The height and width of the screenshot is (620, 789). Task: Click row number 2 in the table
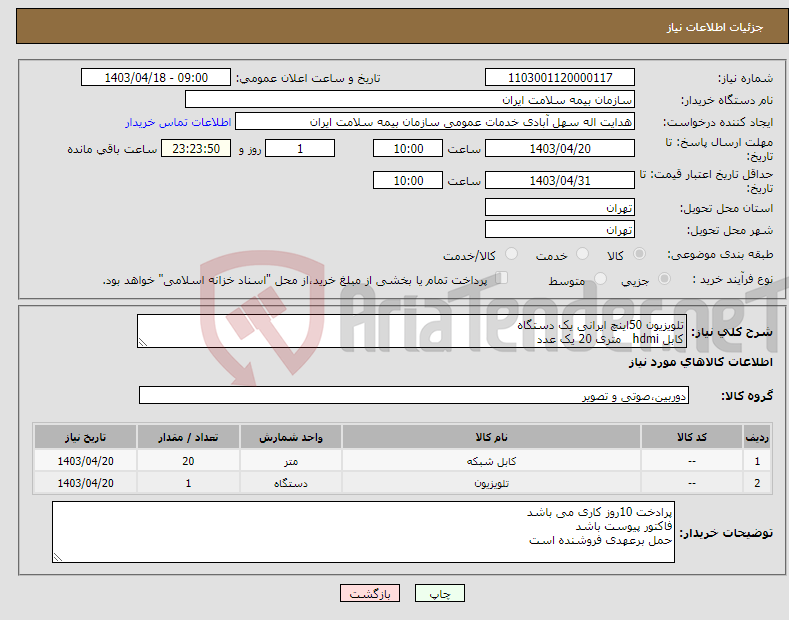pyautogui.click(x=757, y=483)
